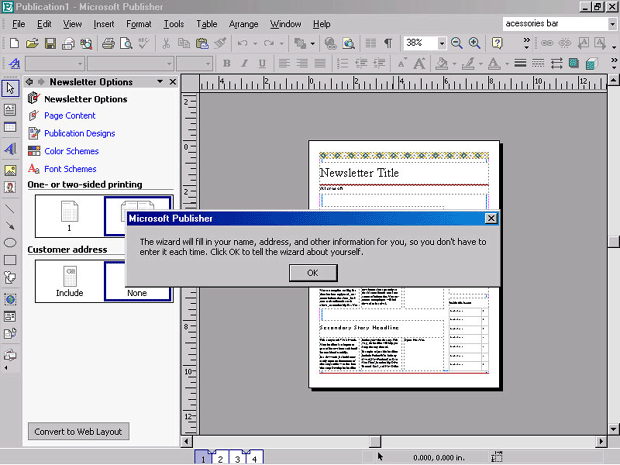Close the Microsoft Publisher dialog box
620x465 pixels.
[491, 218]
